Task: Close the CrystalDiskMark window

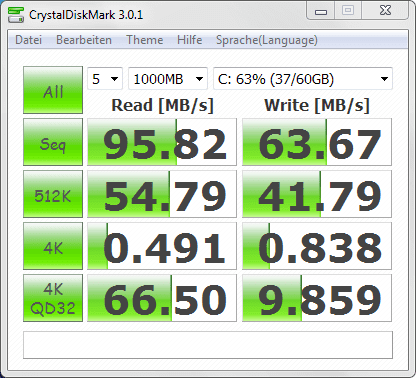Action: [385, 11]
